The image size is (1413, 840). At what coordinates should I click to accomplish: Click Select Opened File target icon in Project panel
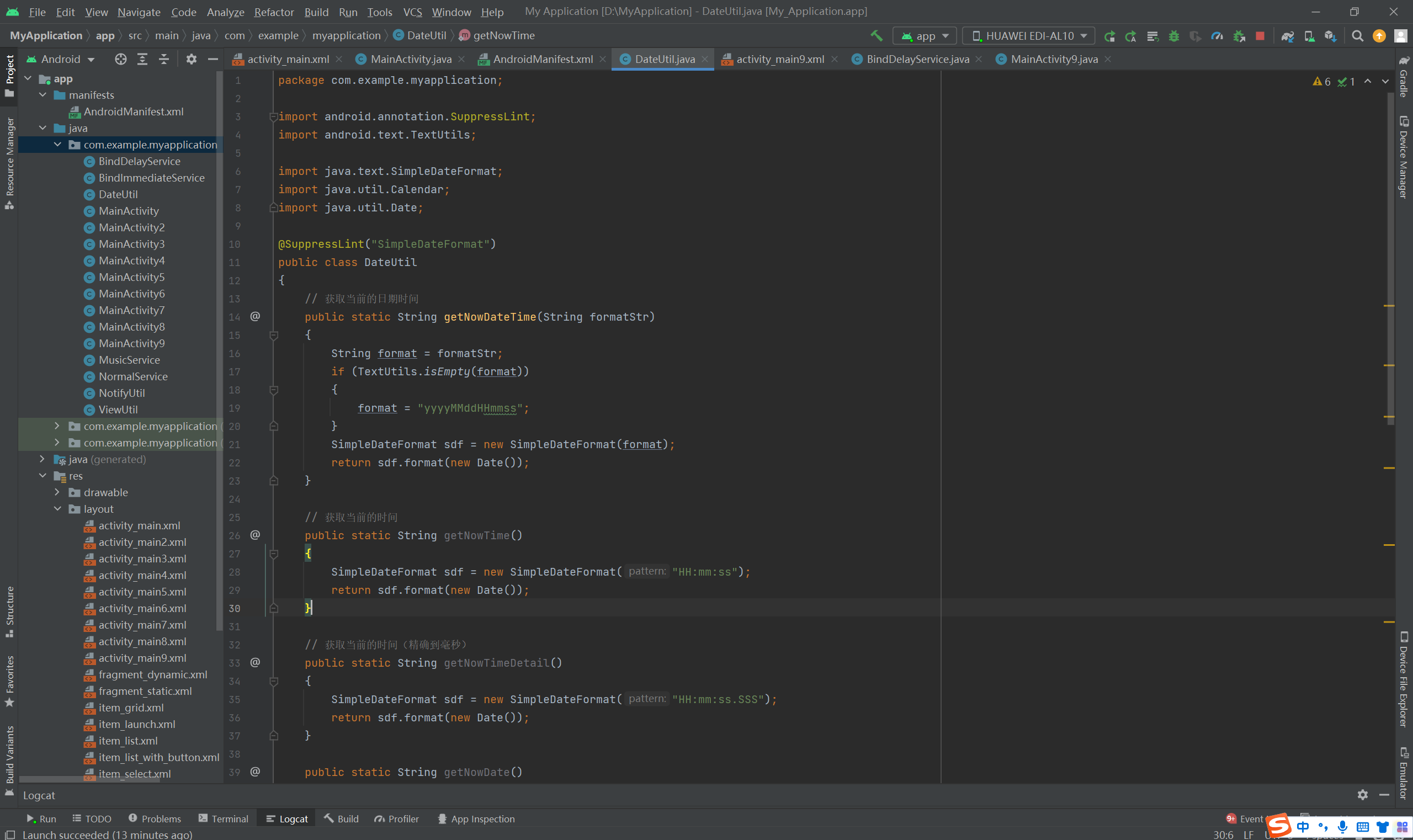point(120,59)
